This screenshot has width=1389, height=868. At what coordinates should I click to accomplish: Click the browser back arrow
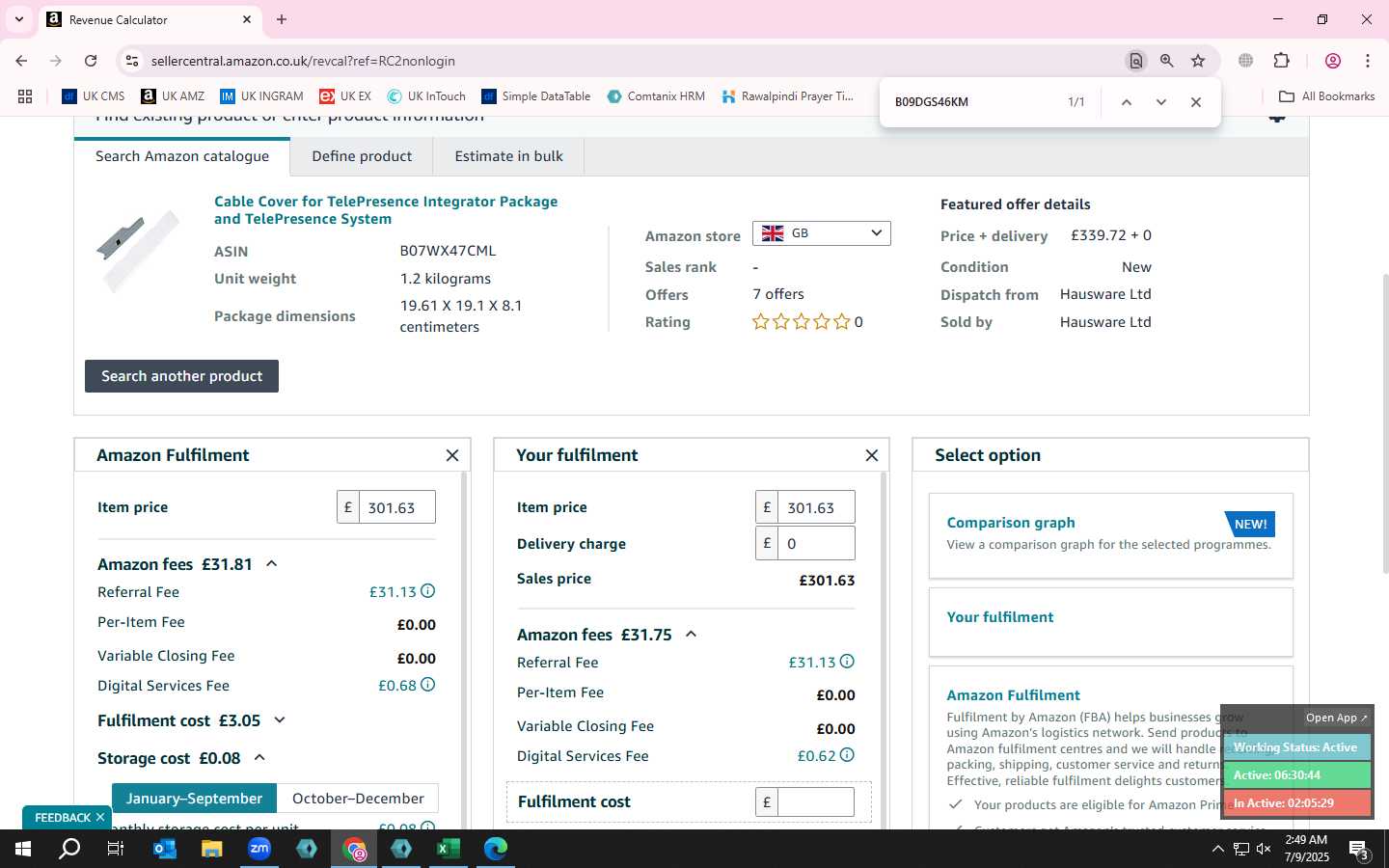[x=21, y=61]
